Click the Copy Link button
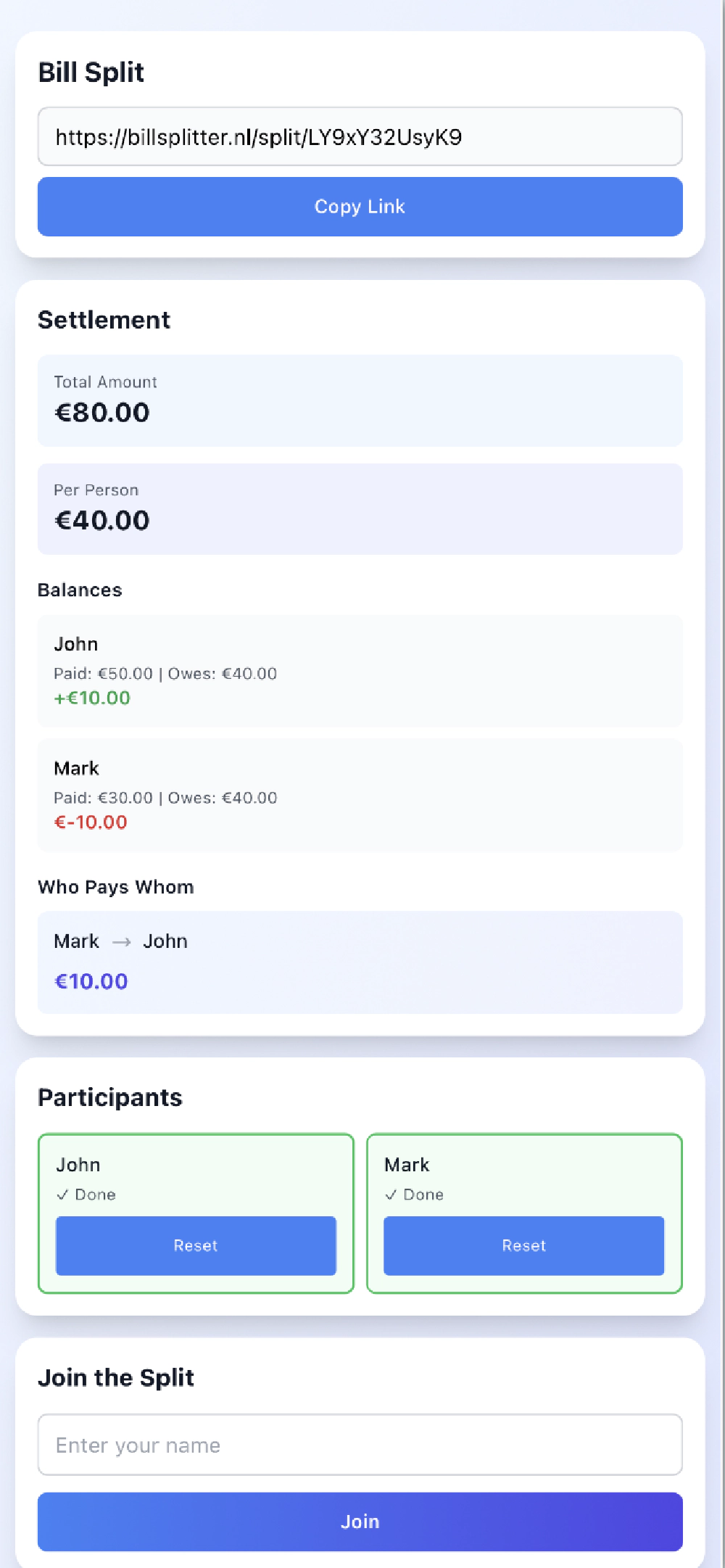 (x=360, y=207)
